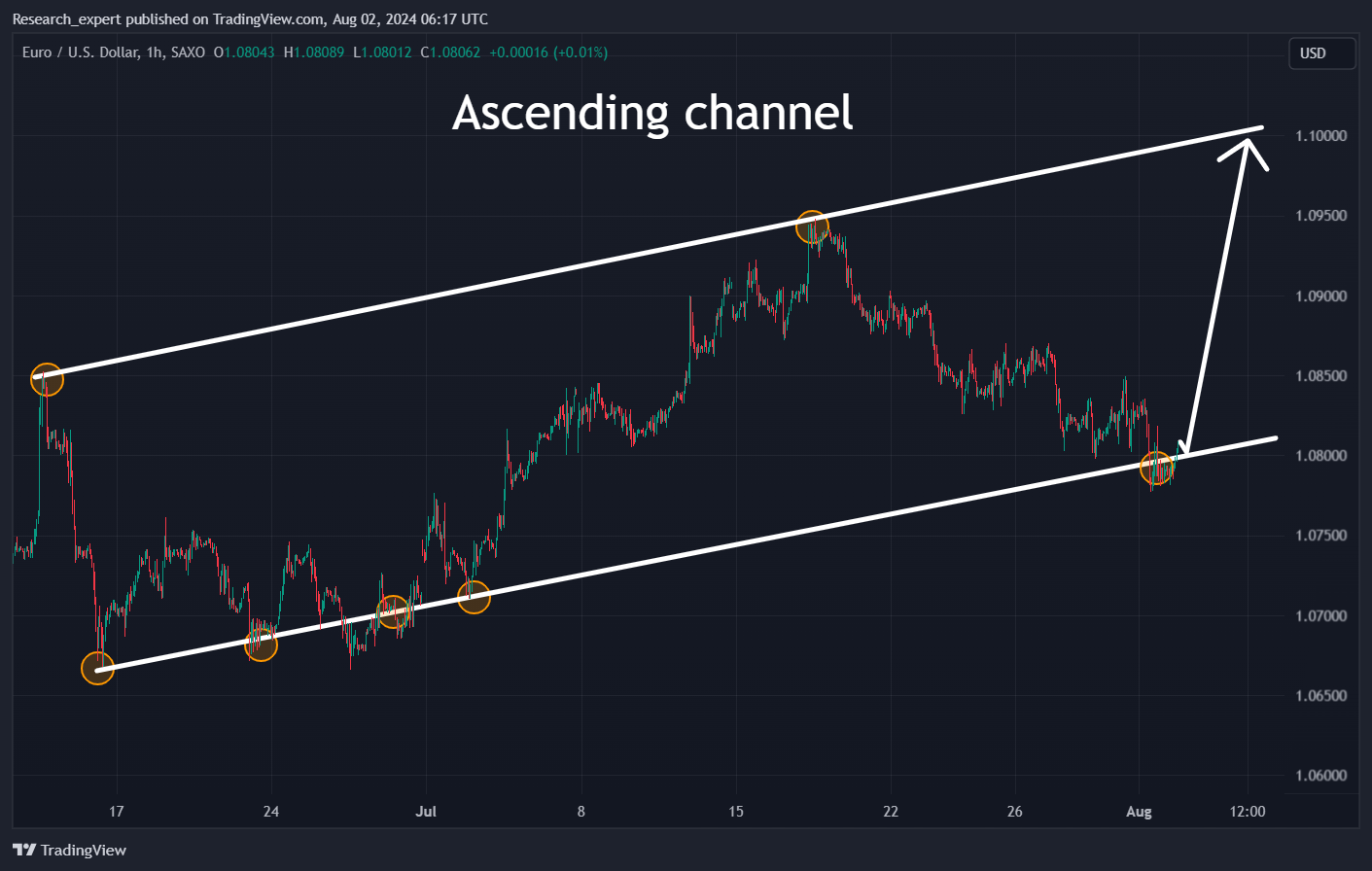The image size is (1372, 871).
Task: Click the 1.07500 price axis label
Action: point(1321,536)
